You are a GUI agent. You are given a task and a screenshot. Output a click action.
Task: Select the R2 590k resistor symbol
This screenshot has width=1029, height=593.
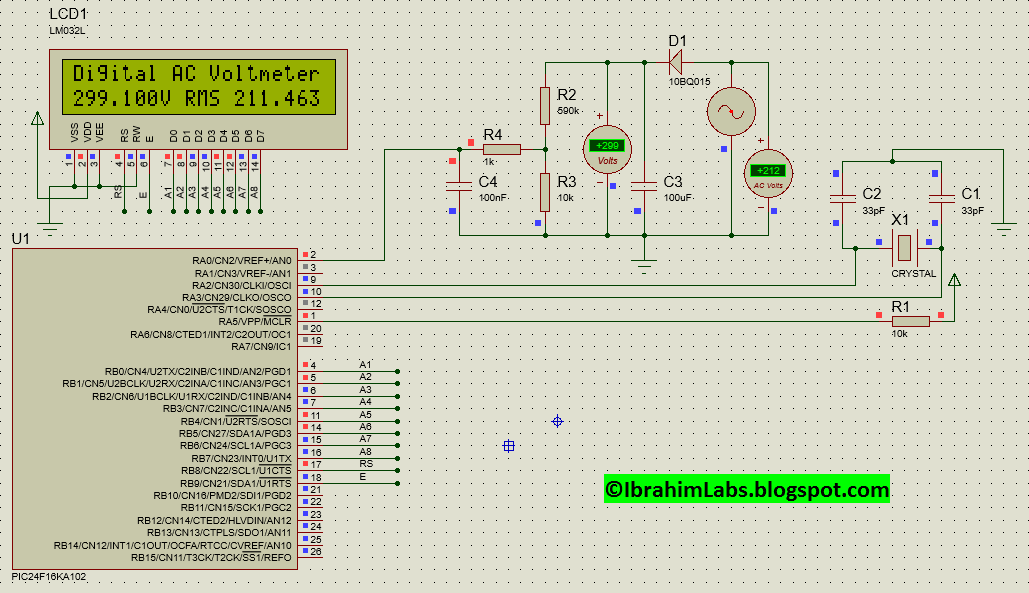tap(545, 106)
